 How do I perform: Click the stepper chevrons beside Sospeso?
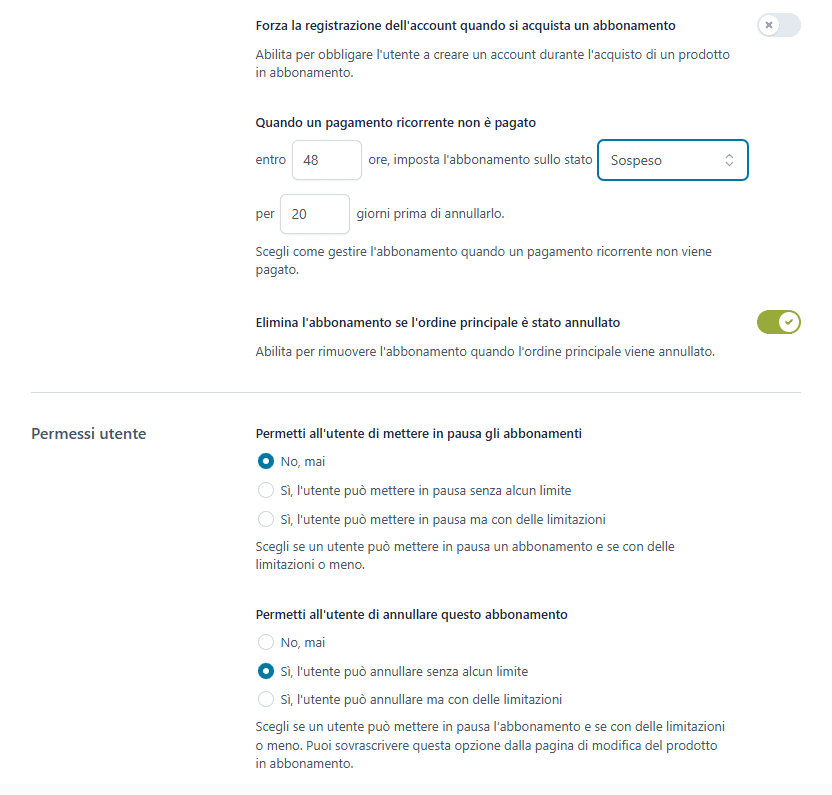[x=732, y=160]
